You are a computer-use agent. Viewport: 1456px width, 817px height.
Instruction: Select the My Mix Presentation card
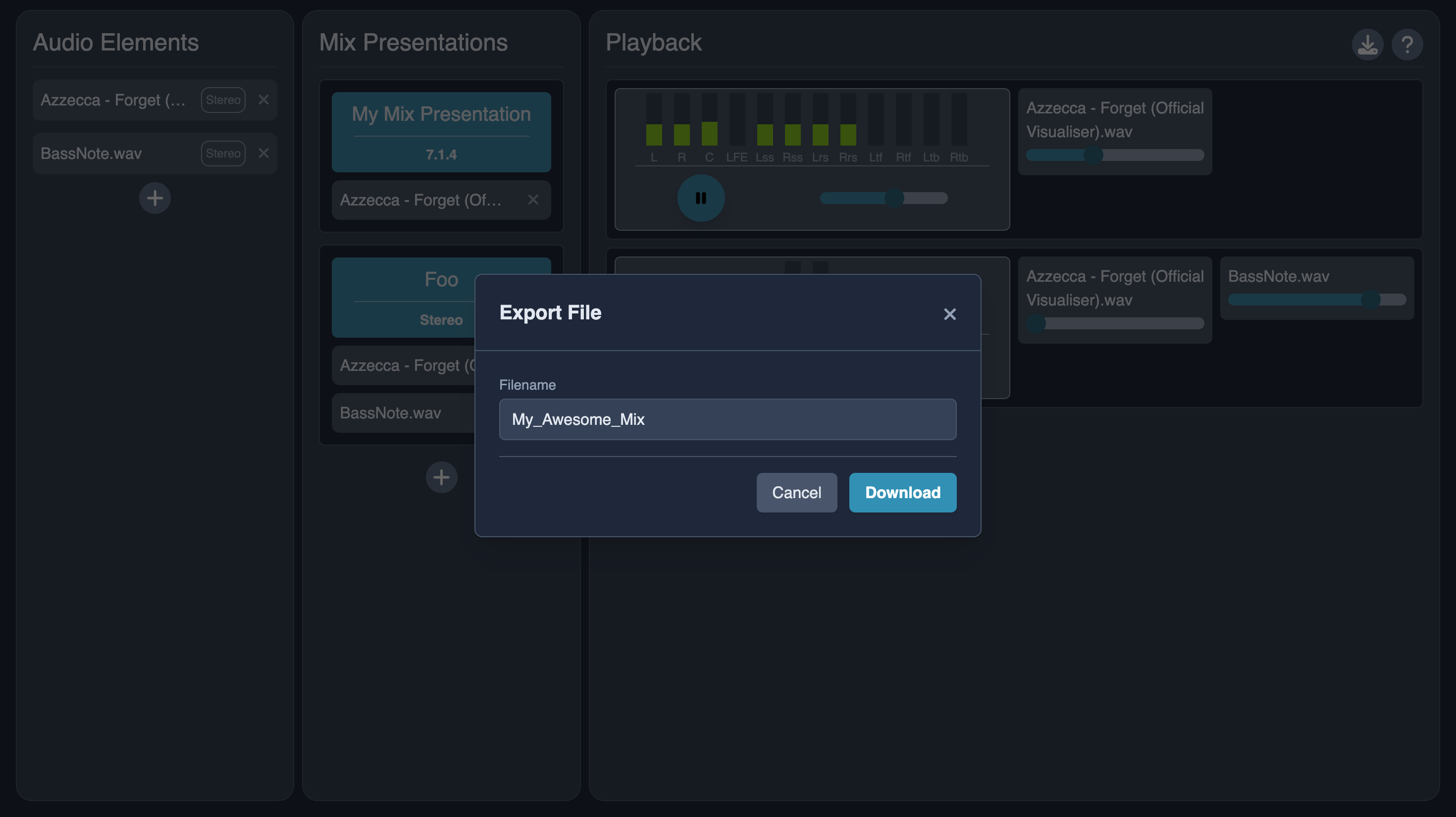coord(441,132)
